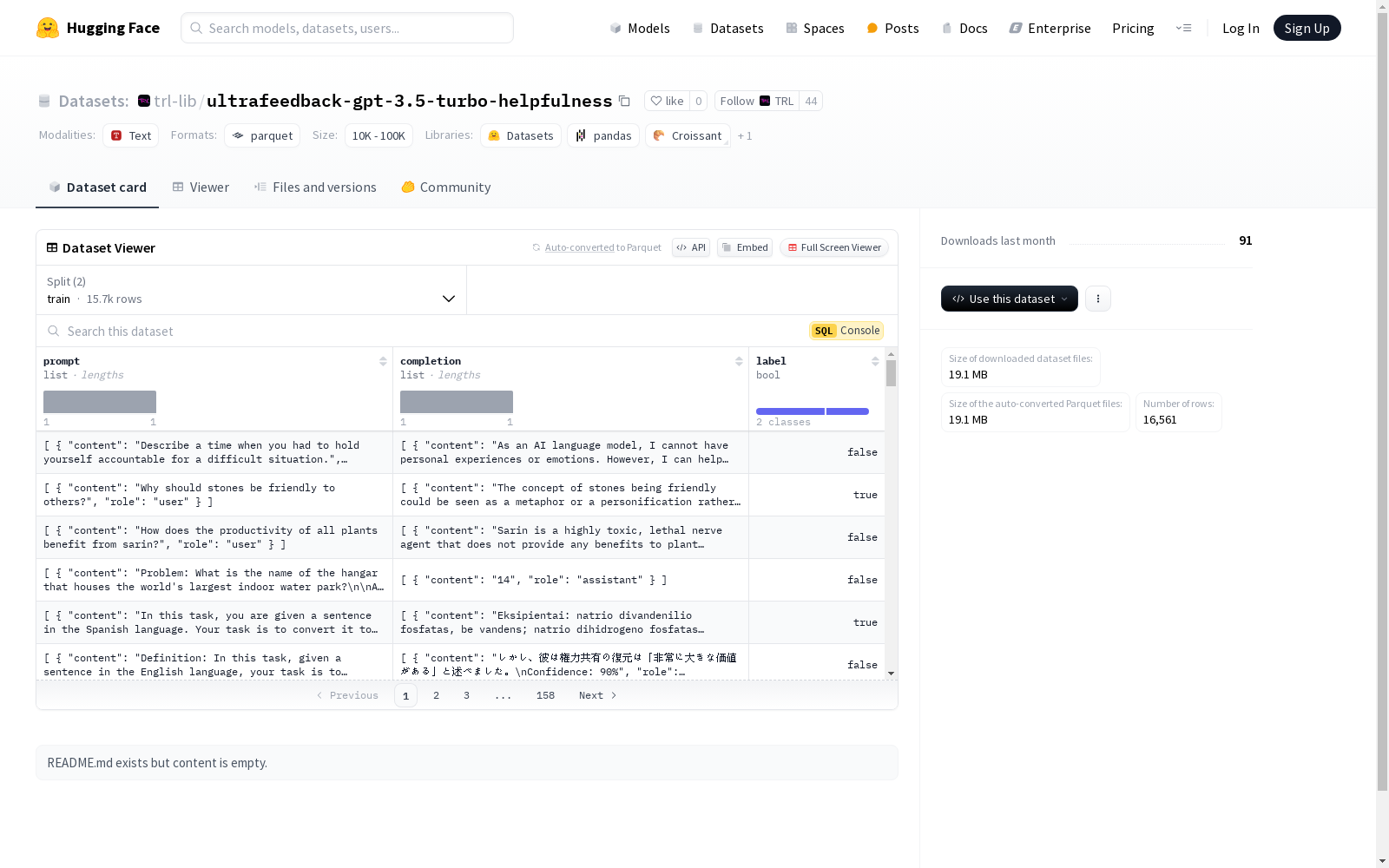Select the Croissant library tag

[x=688, y=135]
